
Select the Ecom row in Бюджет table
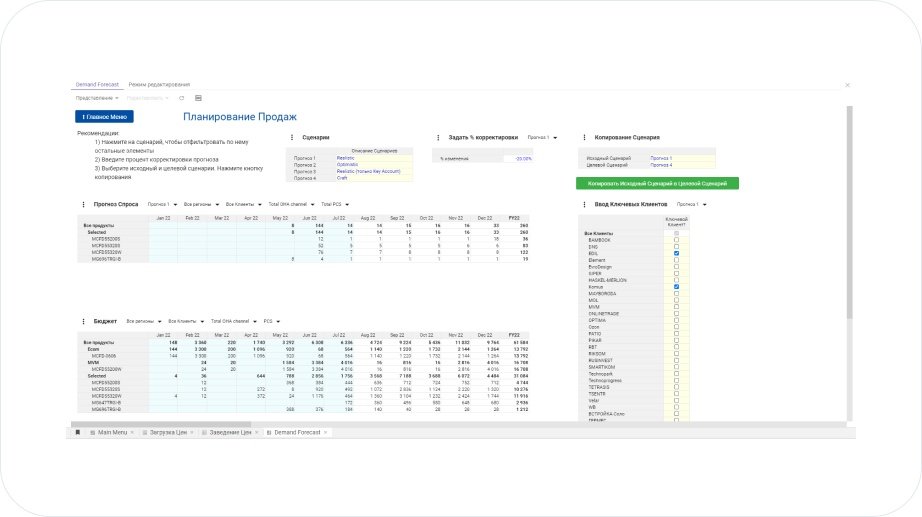point(303,349)
